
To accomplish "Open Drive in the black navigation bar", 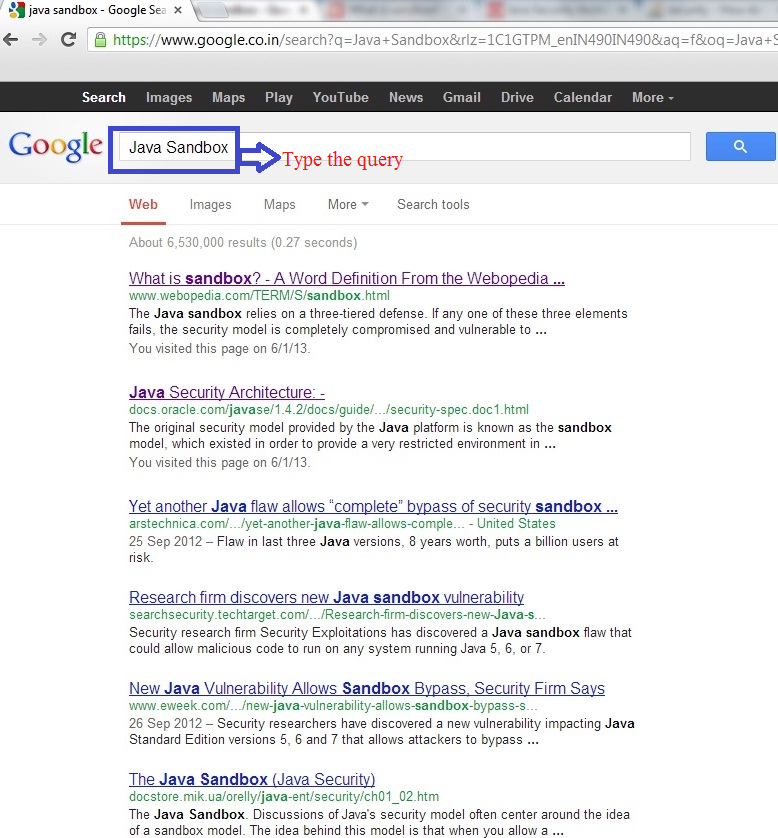I will click(x=517, y=97).
